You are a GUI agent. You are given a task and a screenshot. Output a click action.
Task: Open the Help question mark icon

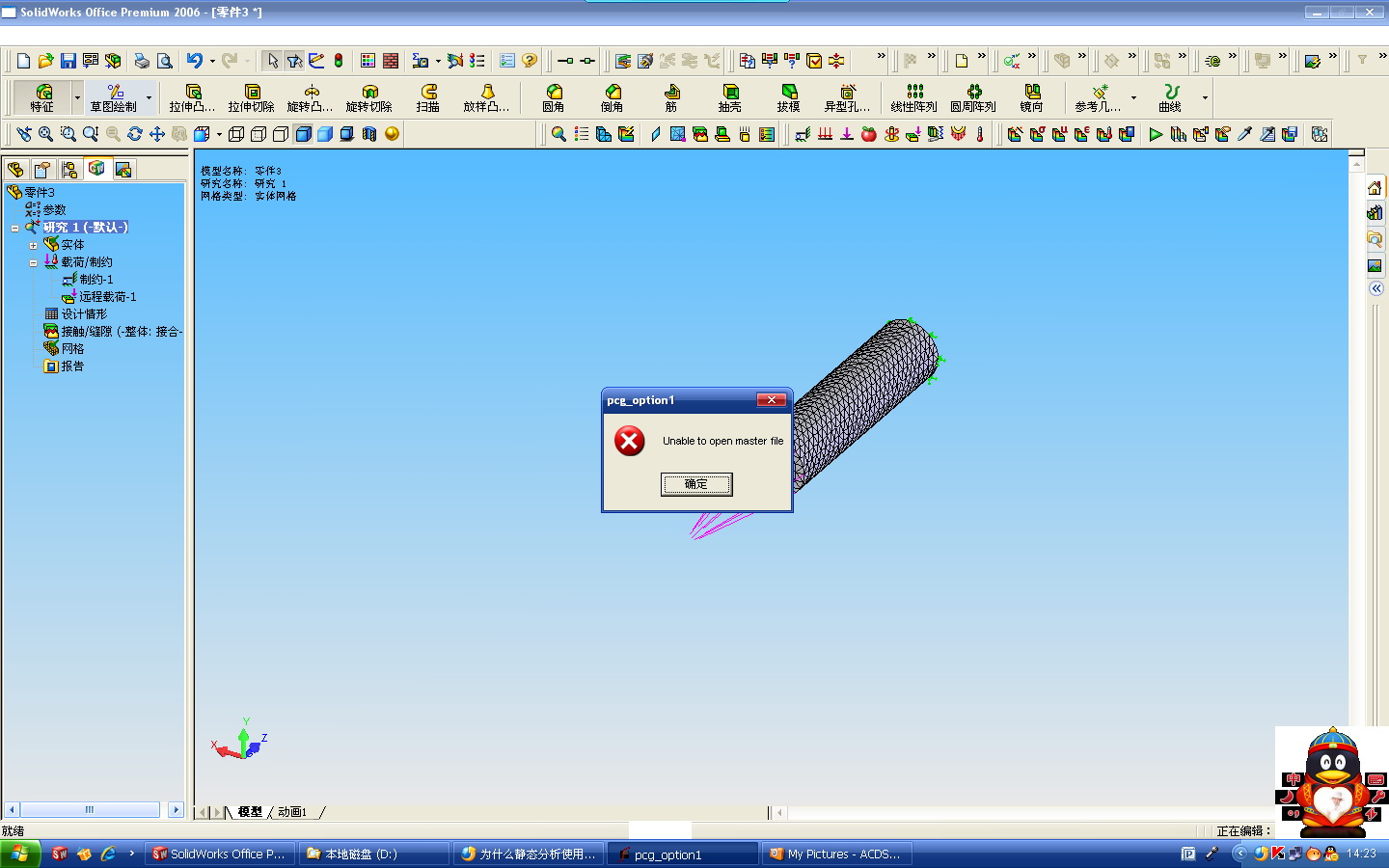click(530, 61)
